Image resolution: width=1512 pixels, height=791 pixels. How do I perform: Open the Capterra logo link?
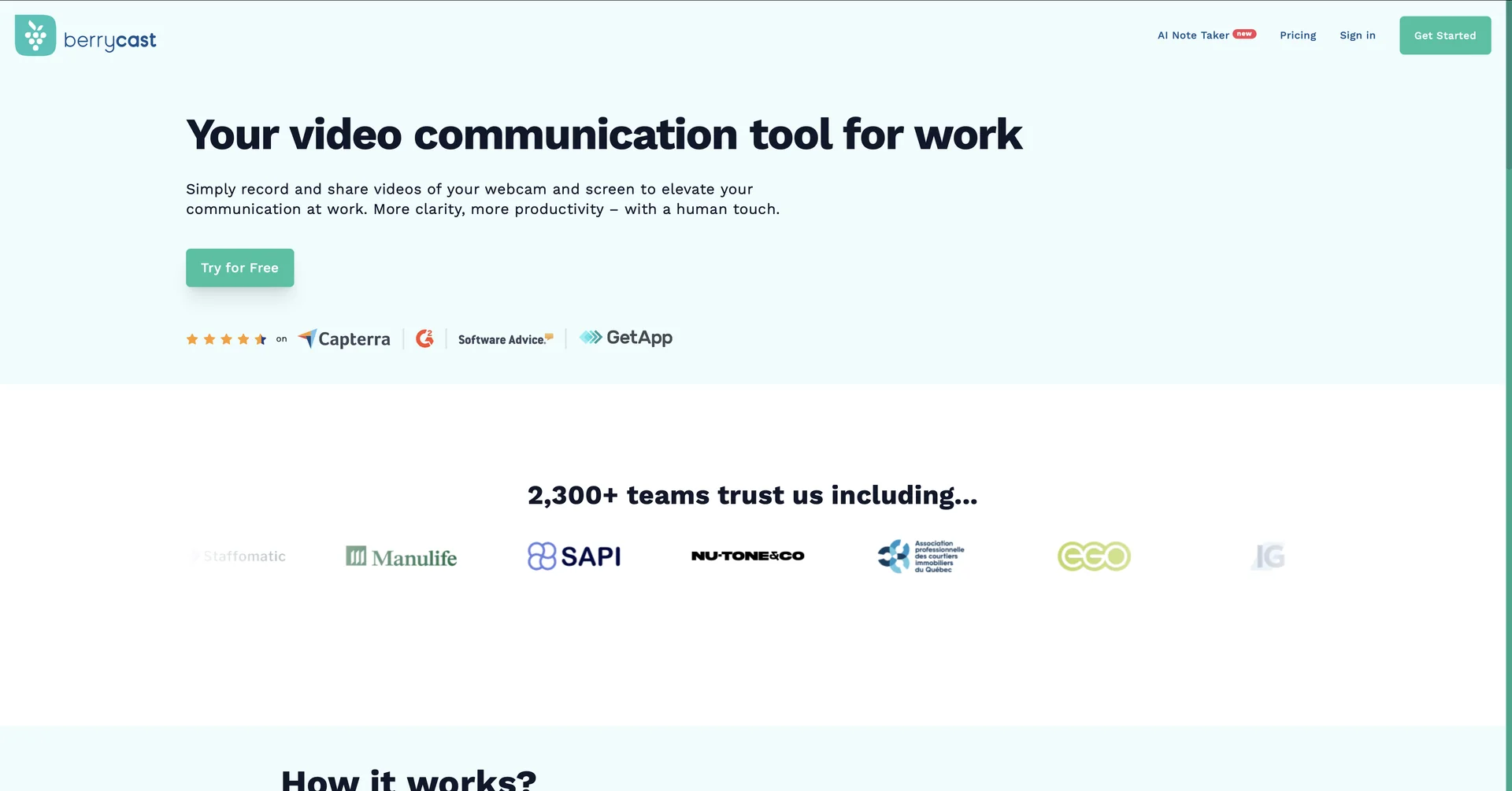tap(344, 338)
